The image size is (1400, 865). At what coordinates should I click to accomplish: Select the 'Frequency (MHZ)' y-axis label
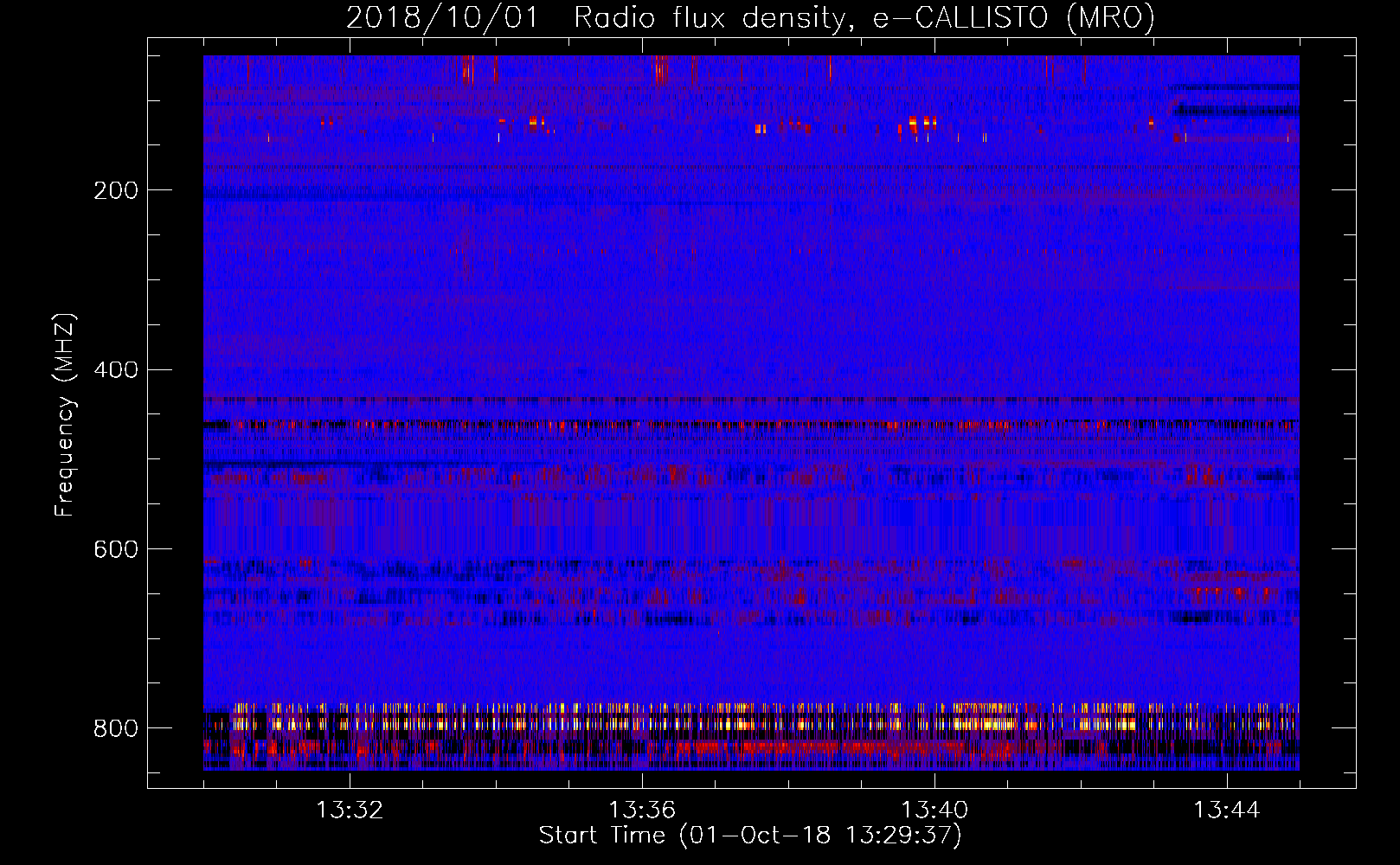tap(65, 415)
